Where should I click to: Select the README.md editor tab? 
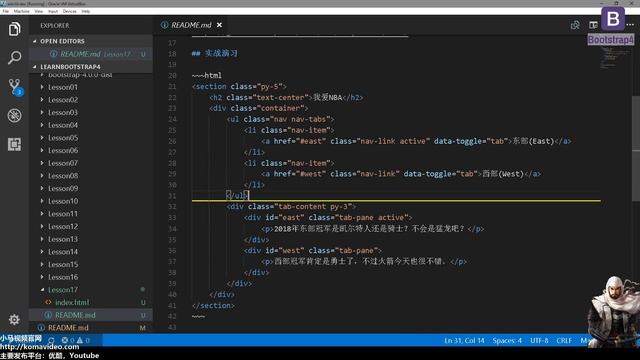coord(191,25)
